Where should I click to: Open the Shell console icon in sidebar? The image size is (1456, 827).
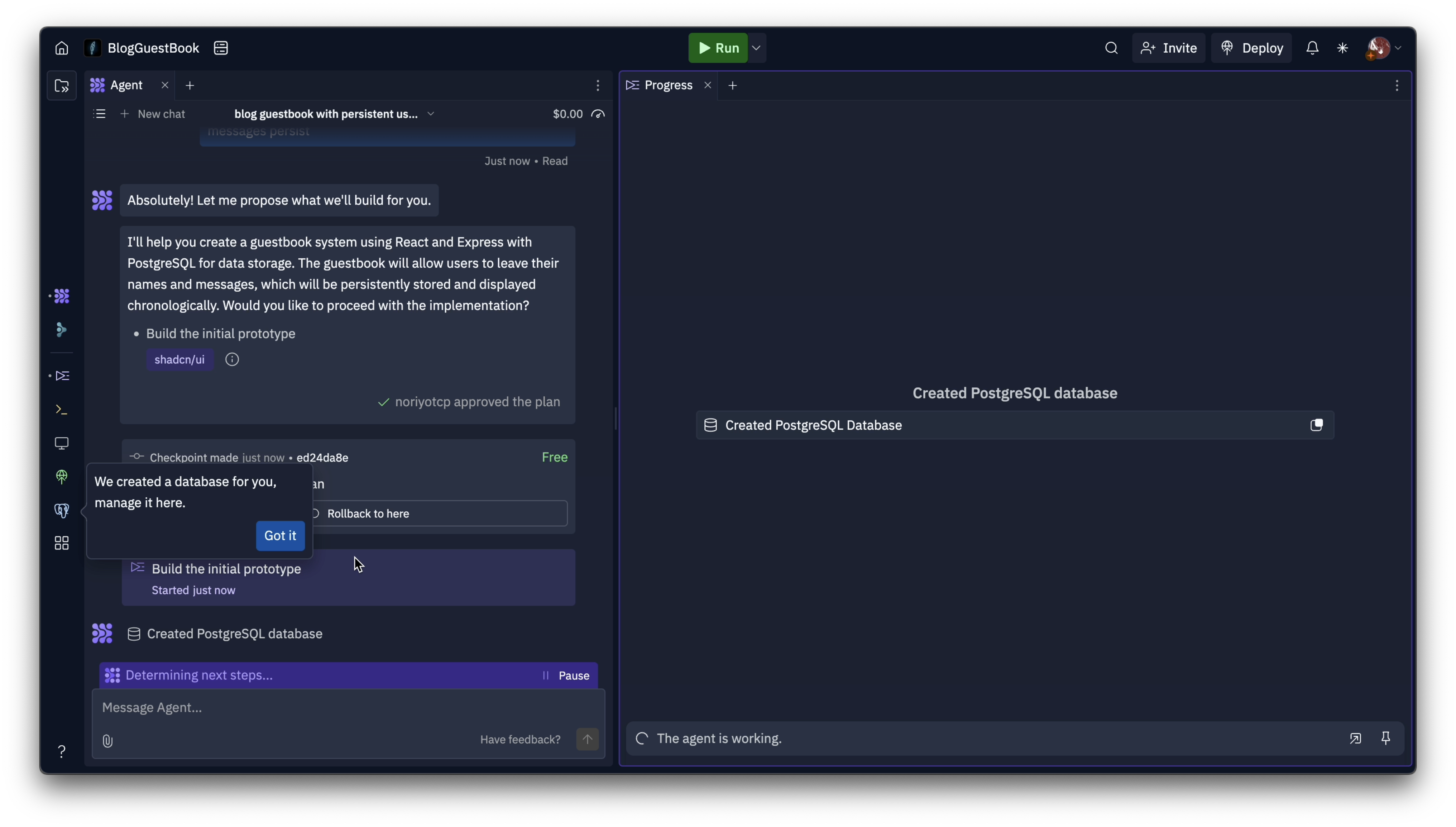pyautogui.click(x=61, y=410)
